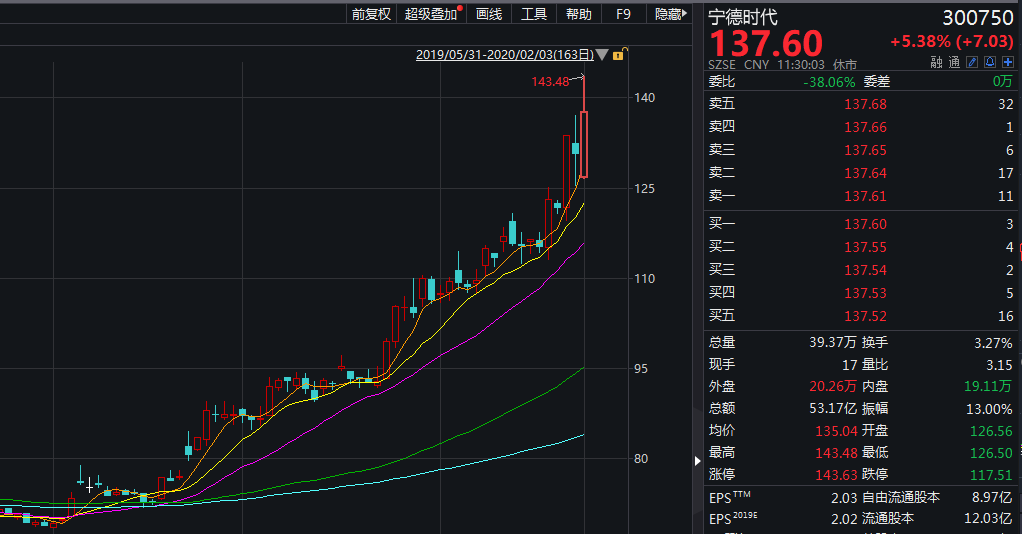The width and height of the screenshot is (1022, 534).
Task: Click the 通 stock connect marker
Action: pos(954,63)
